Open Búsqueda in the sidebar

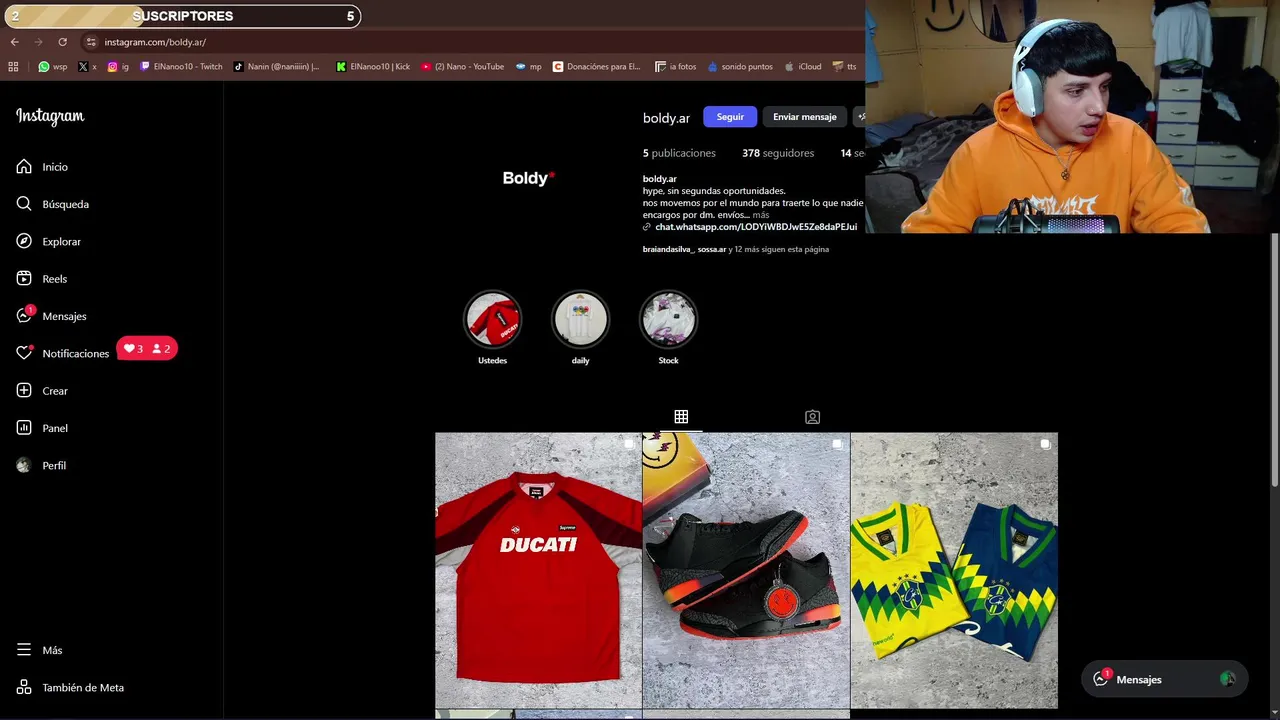pyautogui.click(x=52, y=204)
